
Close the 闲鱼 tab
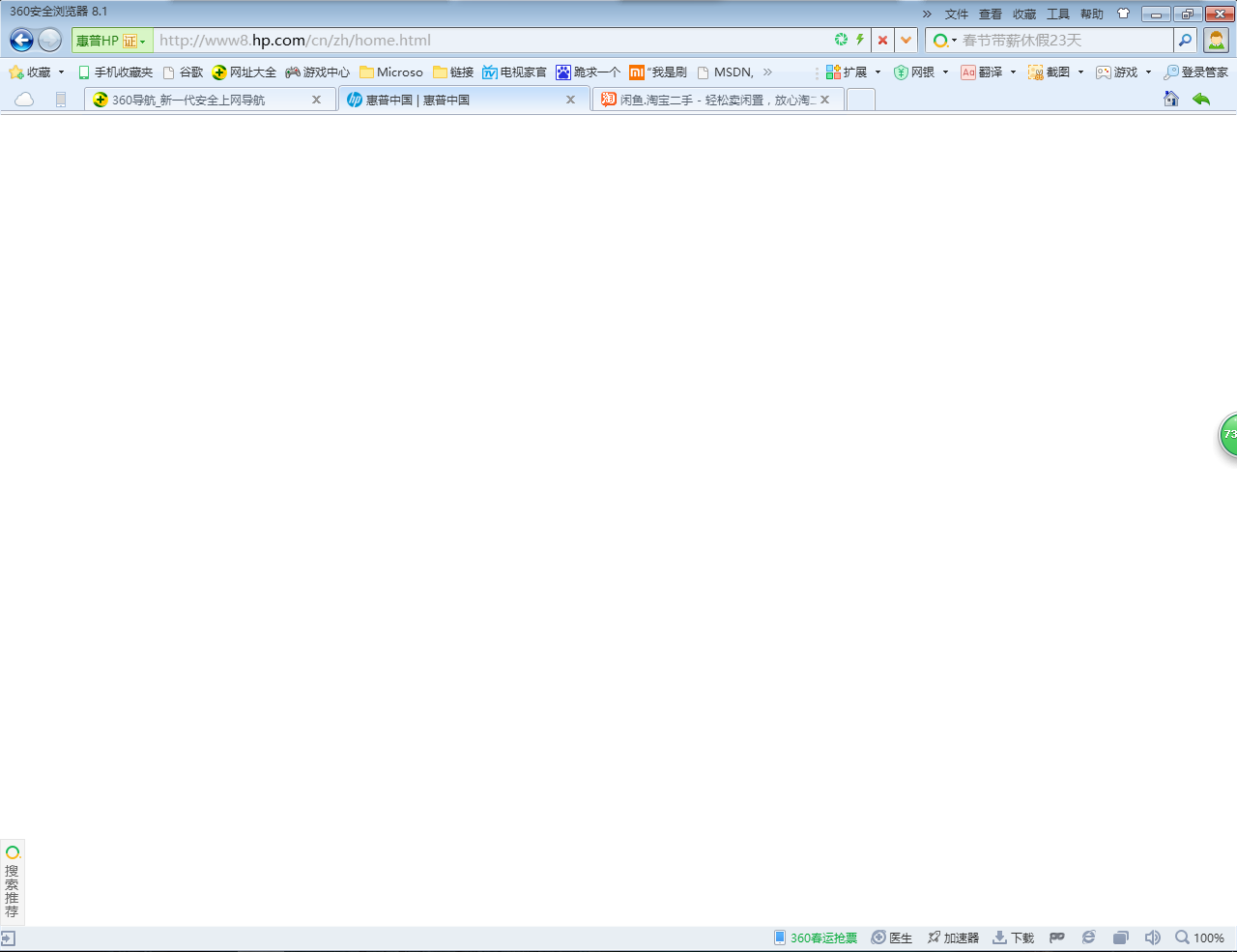[x=824, y=100]
